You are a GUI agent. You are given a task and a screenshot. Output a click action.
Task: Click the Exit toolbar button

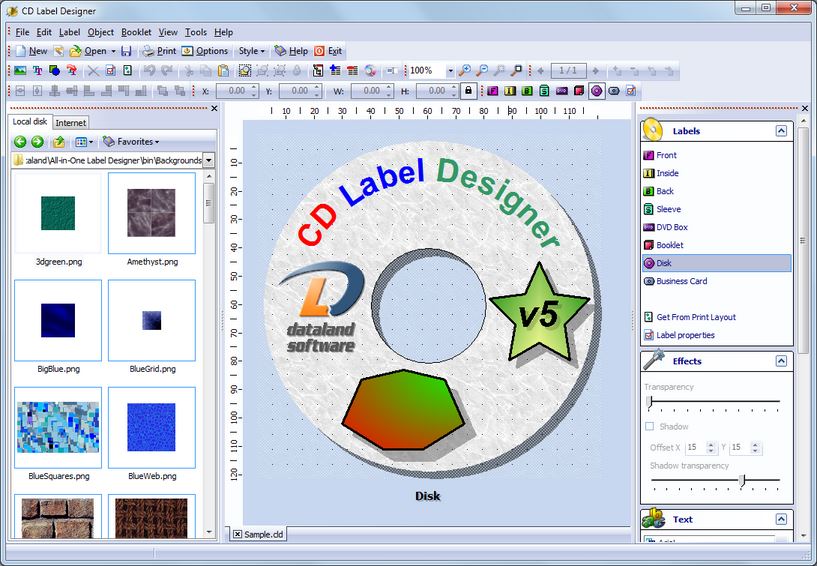(328, 51)
